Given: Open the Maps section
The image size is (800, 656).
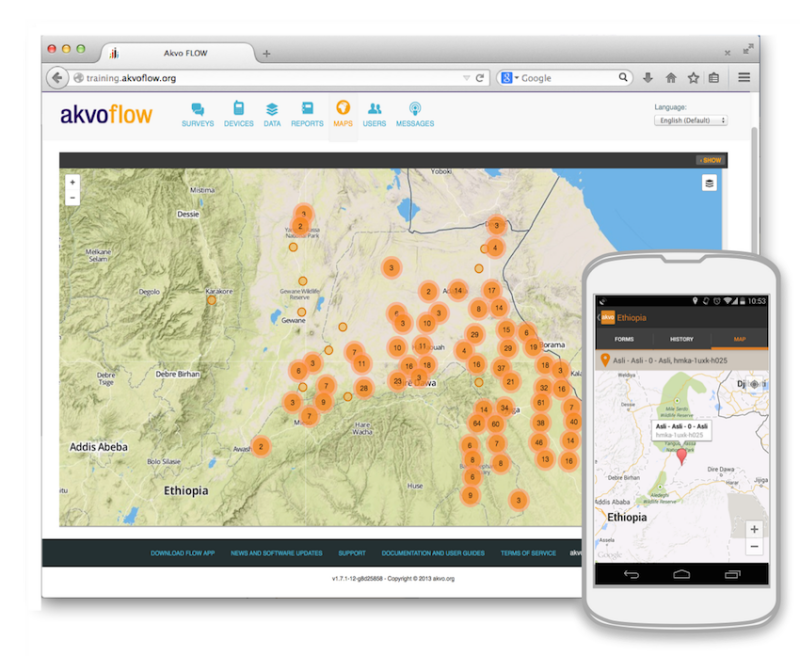Looking at the screenshot, I should pyautogui.click(x=343, y=114).
